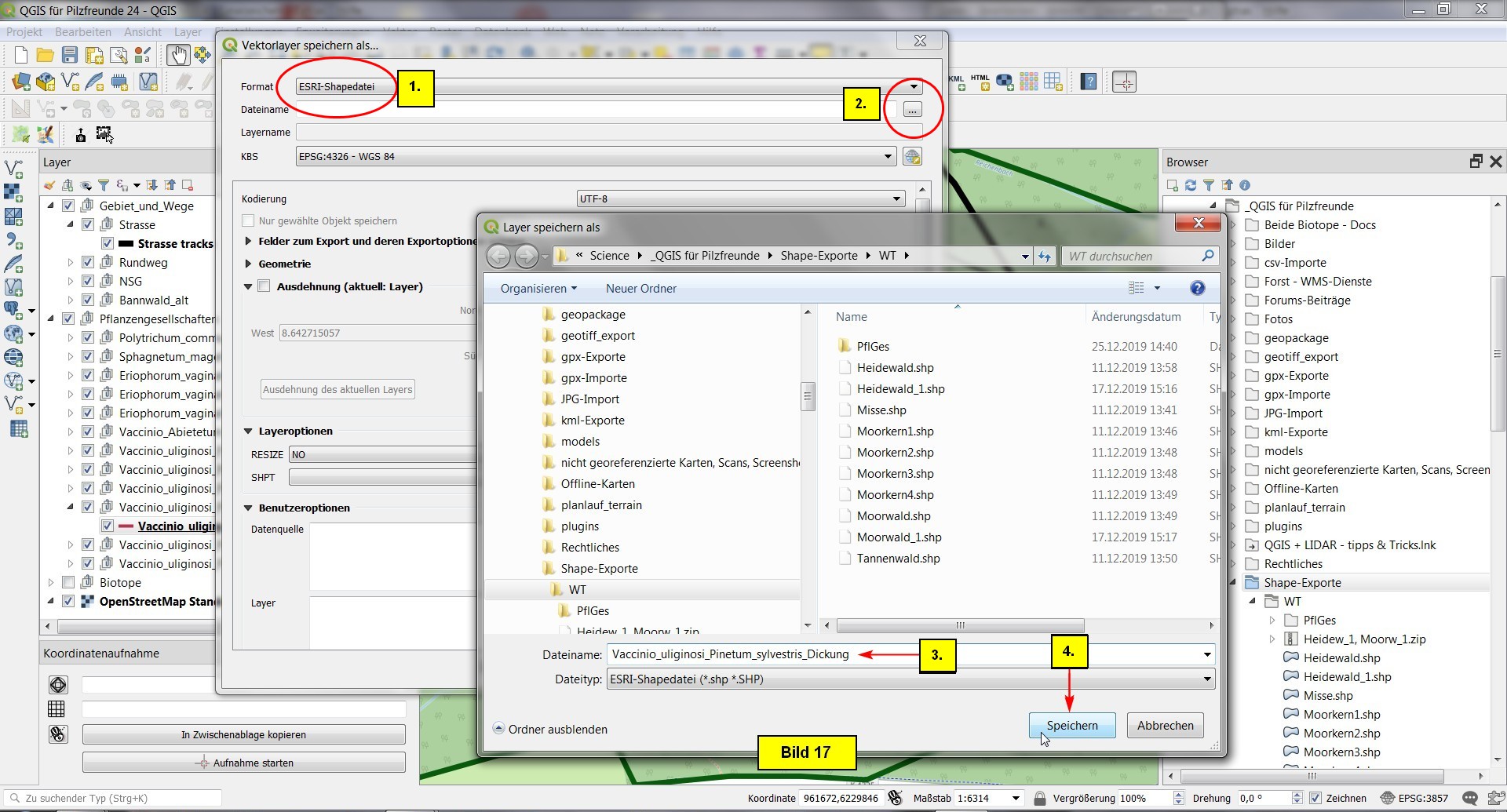Click the Save Project floppy disk icon
The image size is (1507, 812).
pyautogui.click(x=70, y=55)
